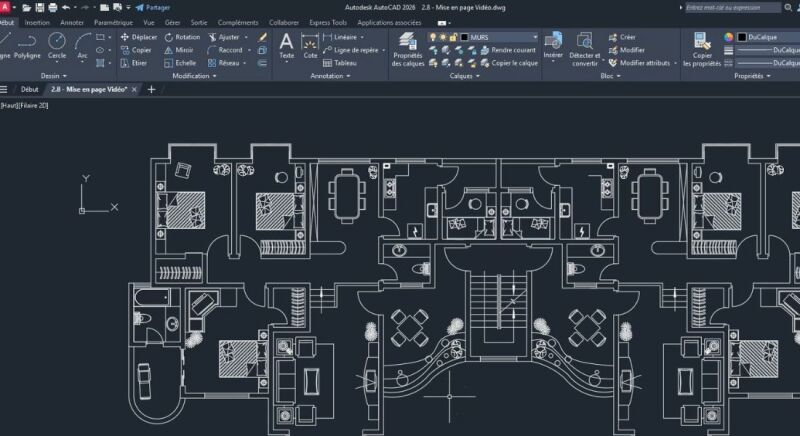The height and width of the screenshot is (436, 800).
Task: Click the Open file icon in quick access toolbar
Action: (x=27, y=8)
